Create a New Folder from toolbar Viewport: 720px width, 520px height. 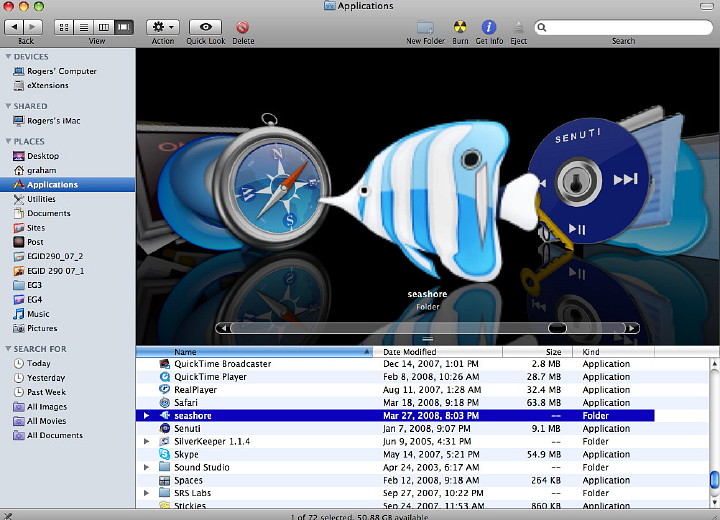(425, 27)
